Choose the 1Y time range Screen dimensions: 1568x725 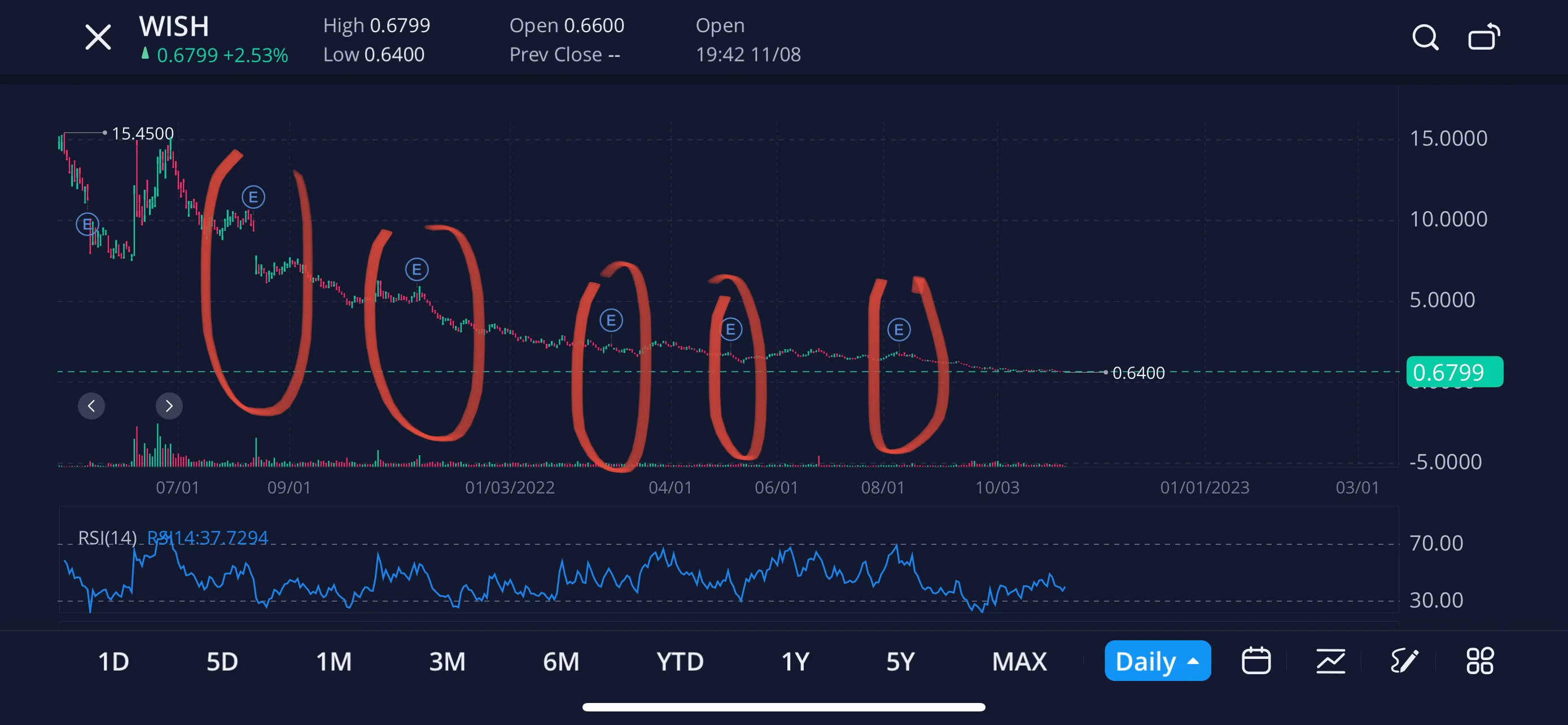(795, 661)
